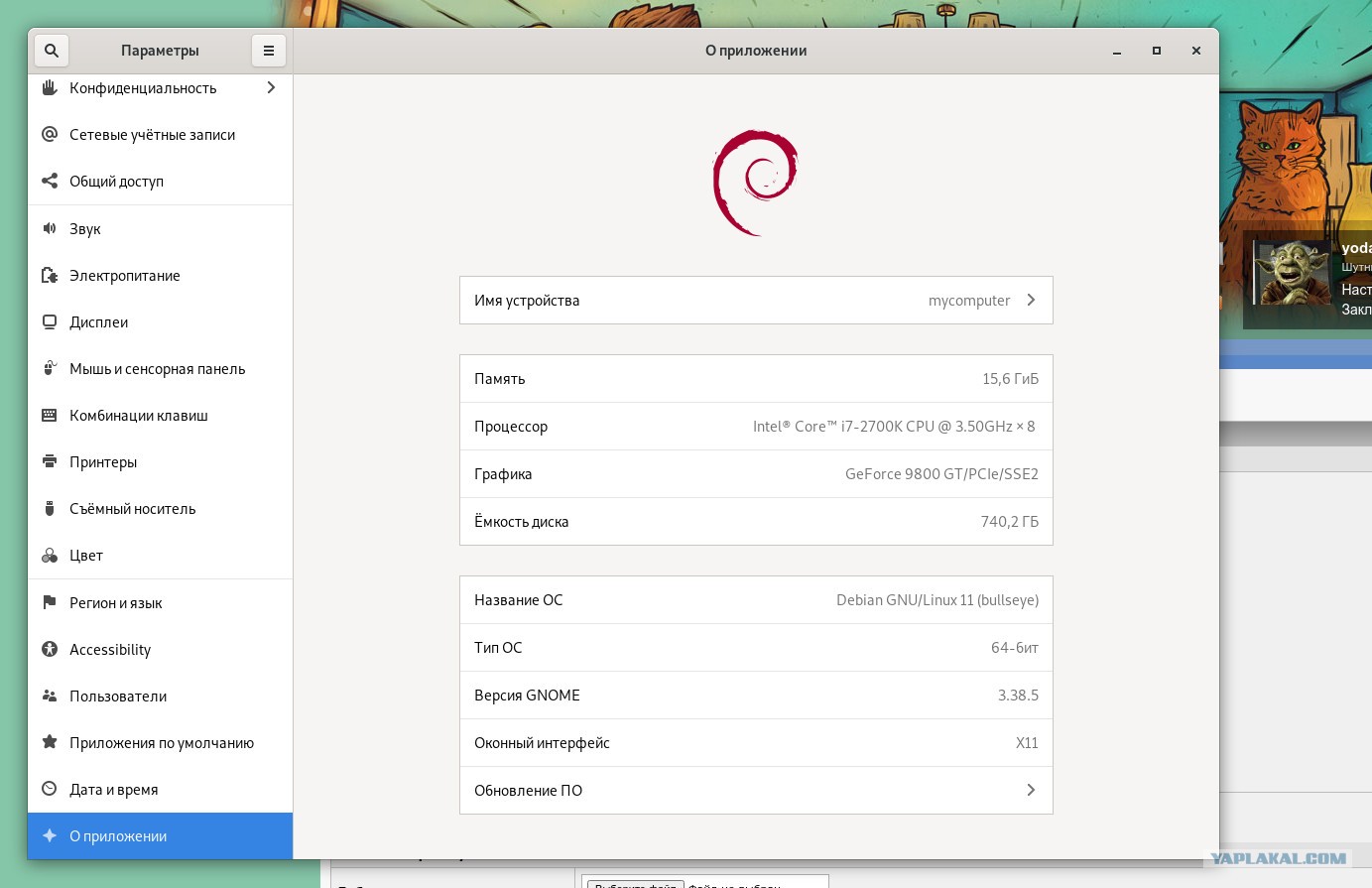Select Пользователи label in sidebar

118,697
